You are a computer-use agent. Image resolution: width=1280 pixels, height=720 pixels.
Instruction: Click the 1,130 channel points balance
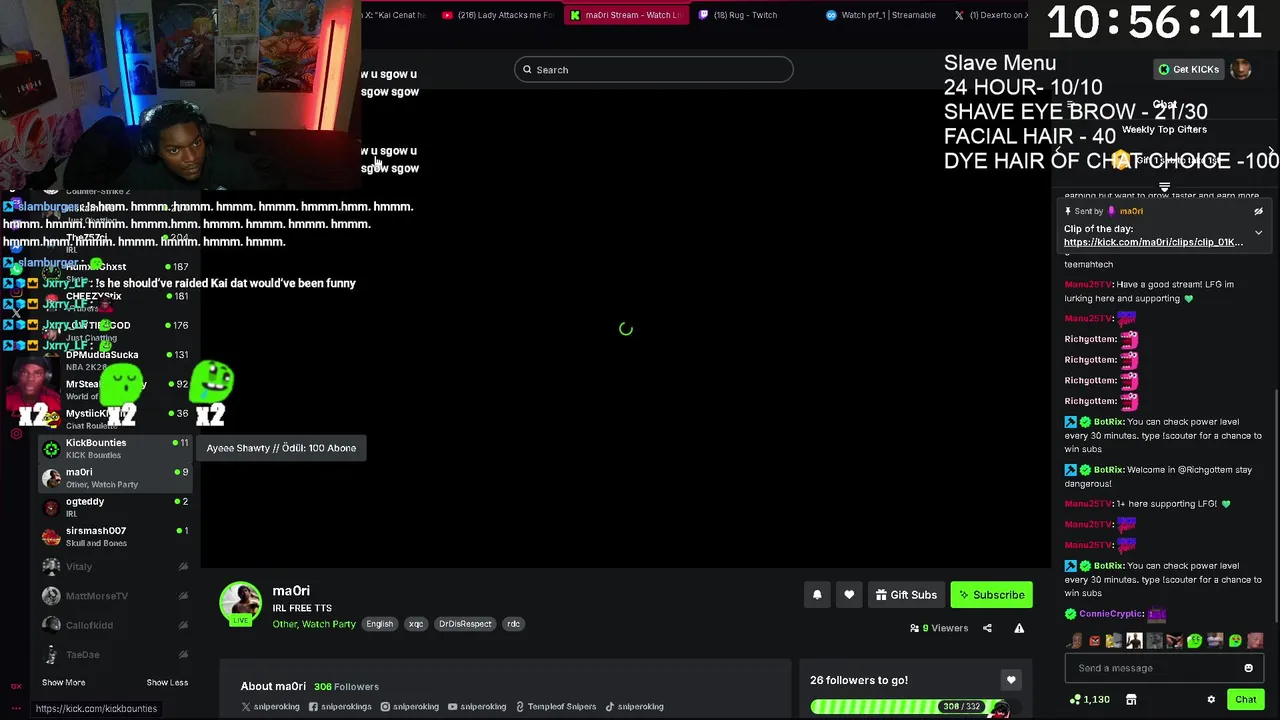tap(1090, 700)
